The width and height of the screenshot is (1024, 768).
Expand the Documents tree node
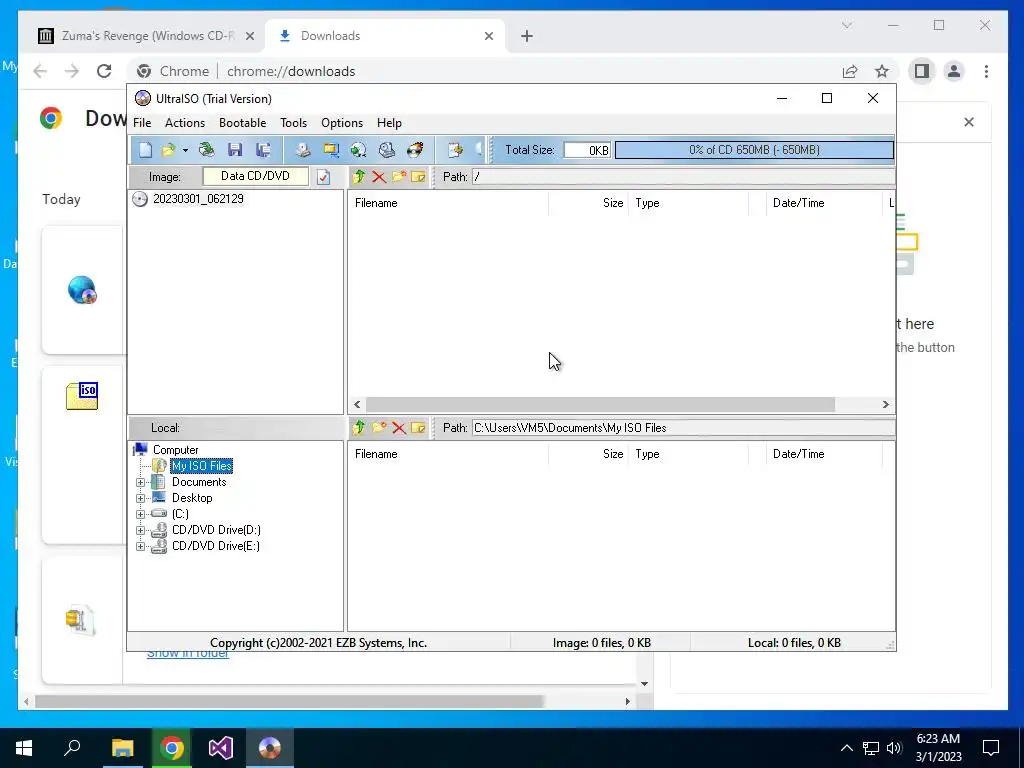click(140, 483)
